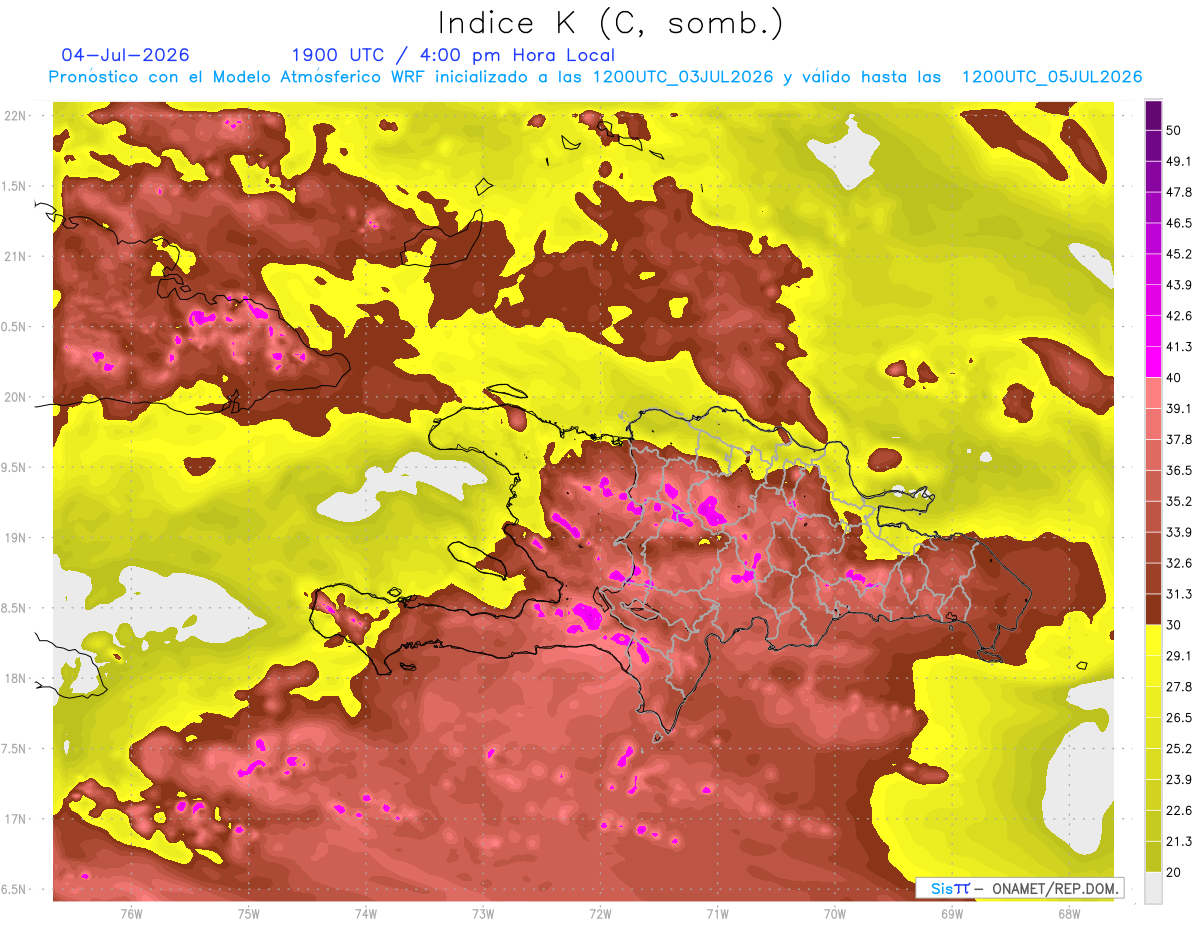Screen dimensions: 1200x927
Task: Click the "39.1" color scale value
Action: click(x=1178, y=409)
